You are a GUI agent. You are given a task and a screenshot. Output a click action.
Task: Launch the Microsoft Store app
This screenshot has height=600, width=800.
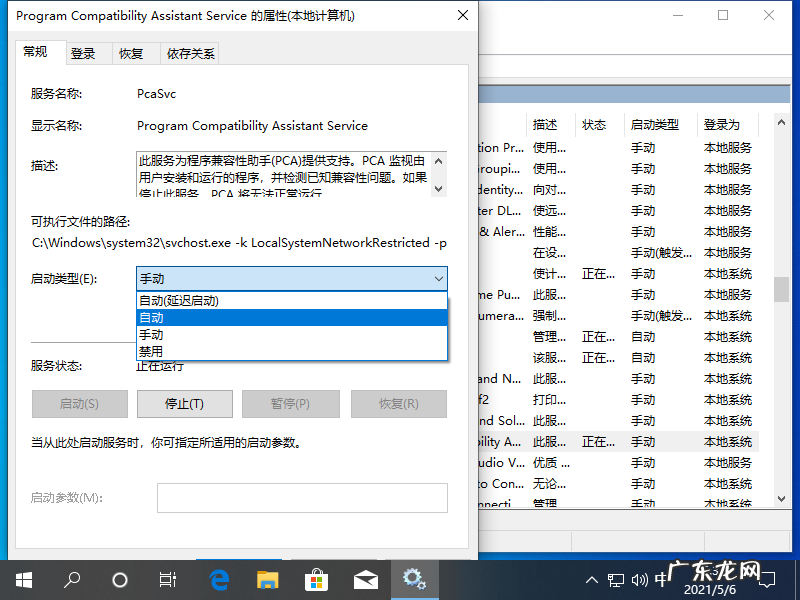click(316, 579)
